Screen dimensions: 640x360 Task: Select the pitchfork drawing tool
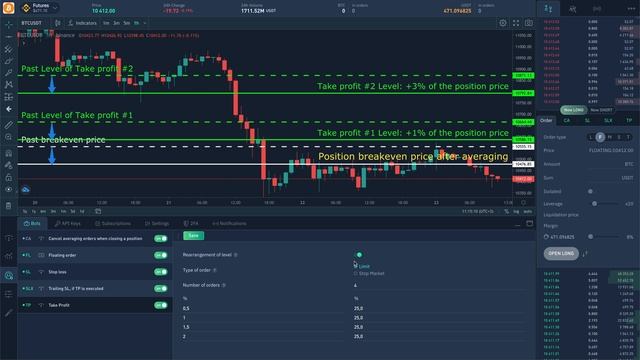point(9,49)
